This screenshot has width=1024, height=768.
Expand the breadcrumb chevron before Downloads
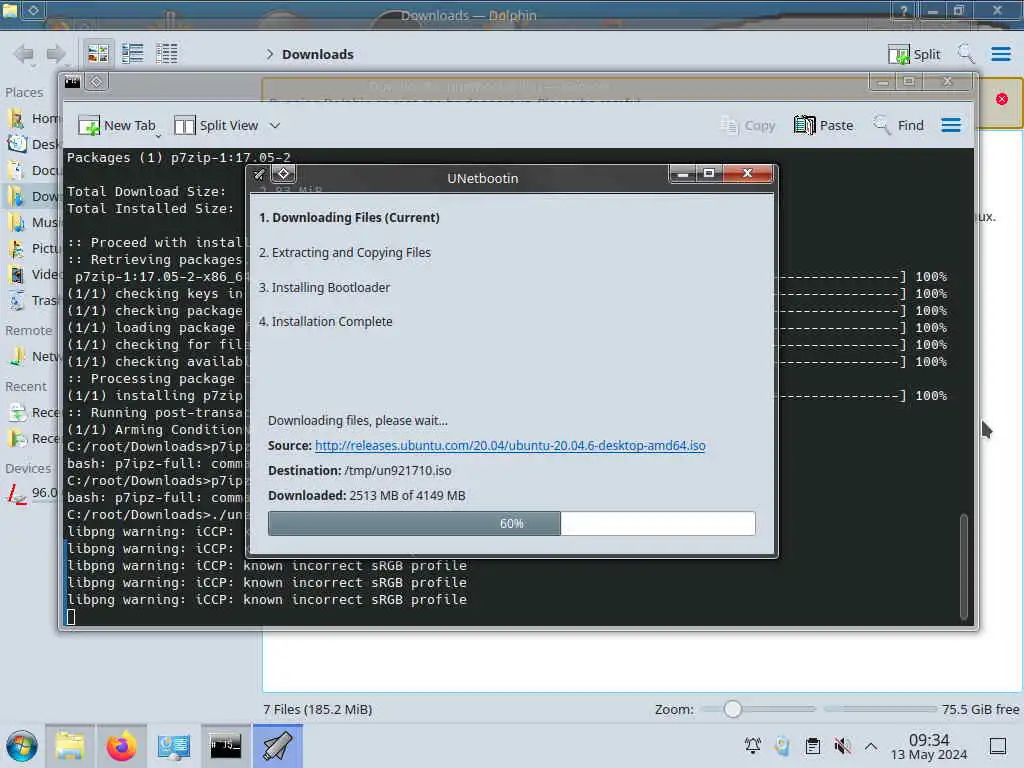[270, 54]
